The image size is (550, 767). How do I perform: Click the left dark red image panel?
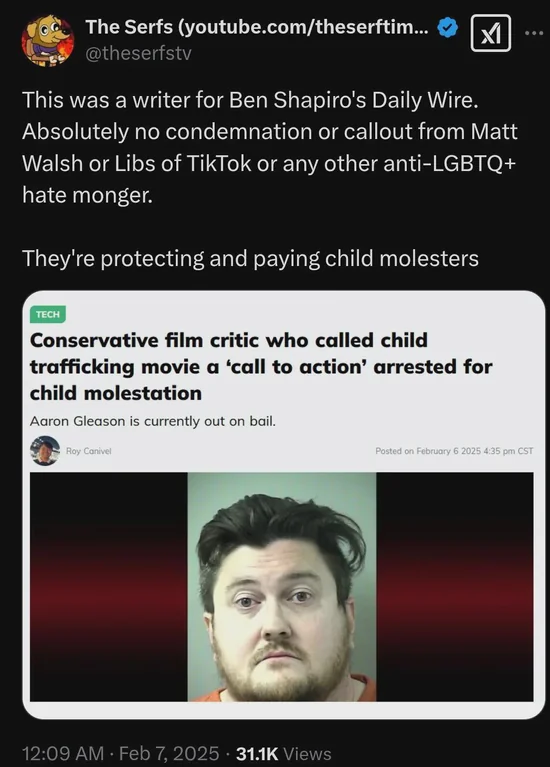tap(109, 587)
